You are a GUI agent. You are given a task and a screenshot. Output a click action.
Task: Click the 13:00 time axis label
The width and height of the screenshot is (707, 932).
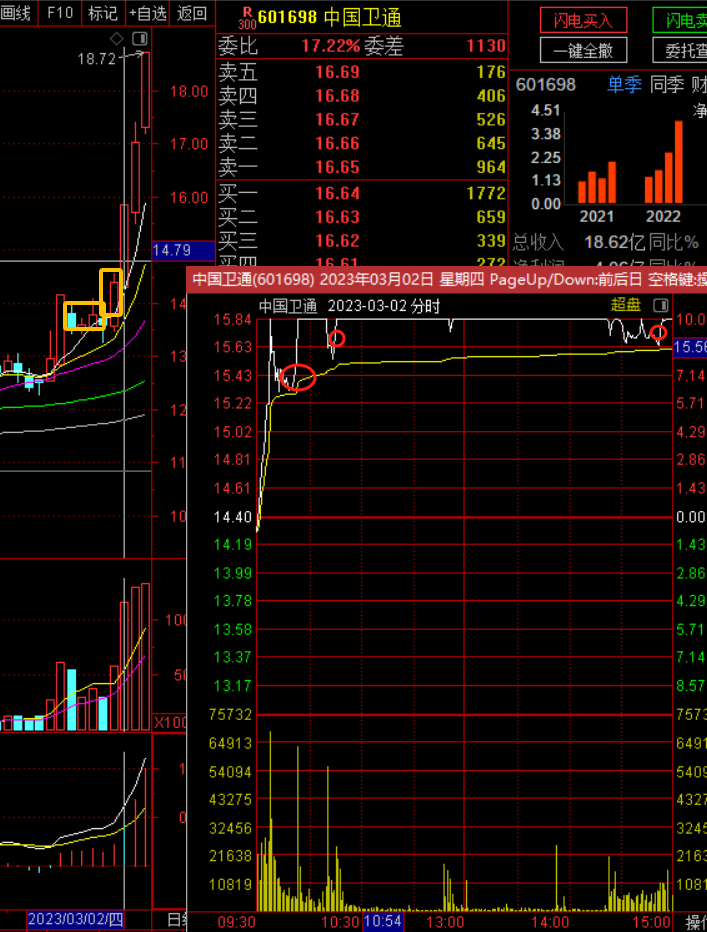click(445, 922)
